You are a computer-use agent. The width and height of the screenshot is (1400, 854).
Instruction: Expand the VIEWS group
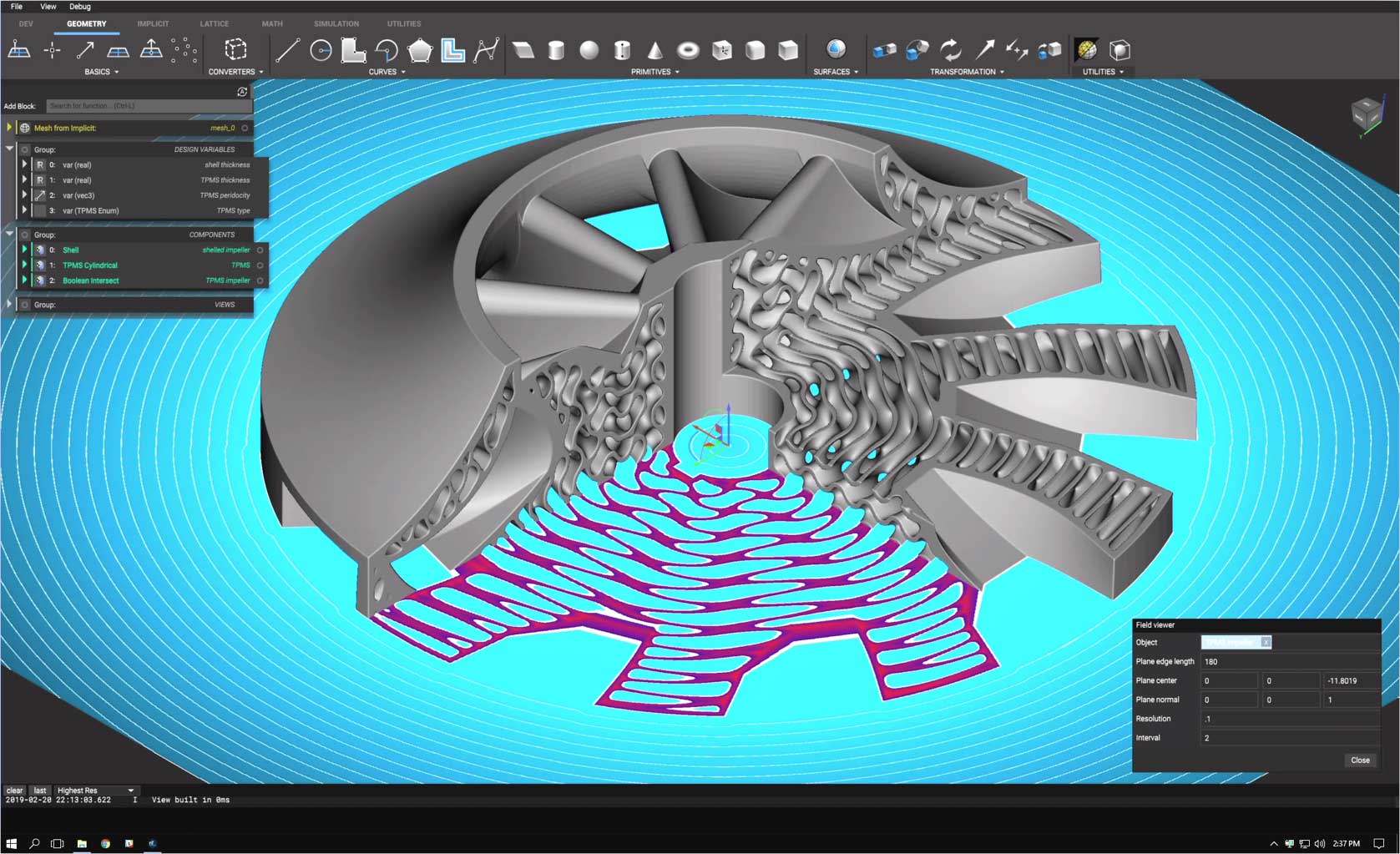pos(10,305)
